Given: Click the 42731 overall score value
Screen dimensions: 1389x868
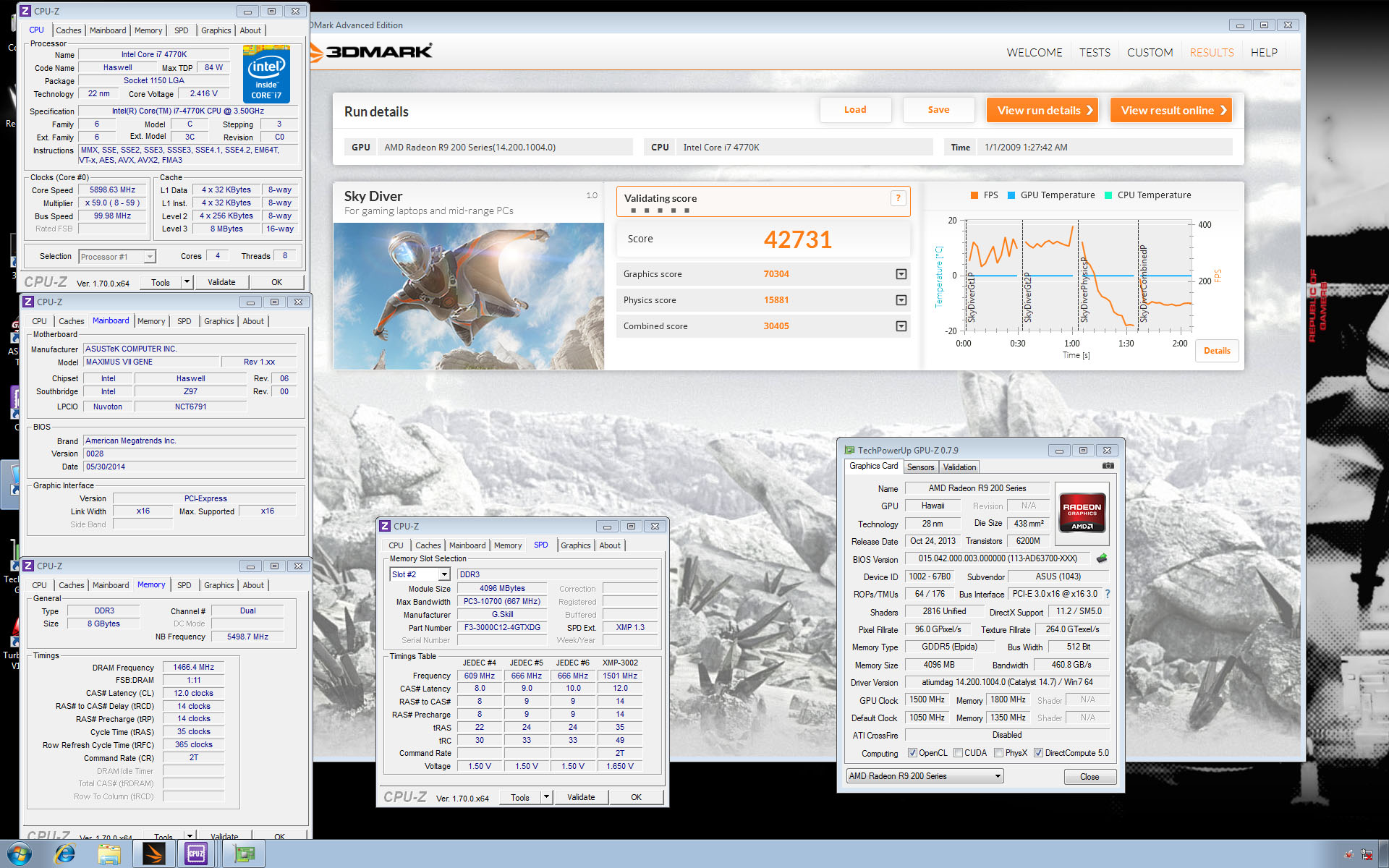Looking at the screenshot, I should [798, 239].
